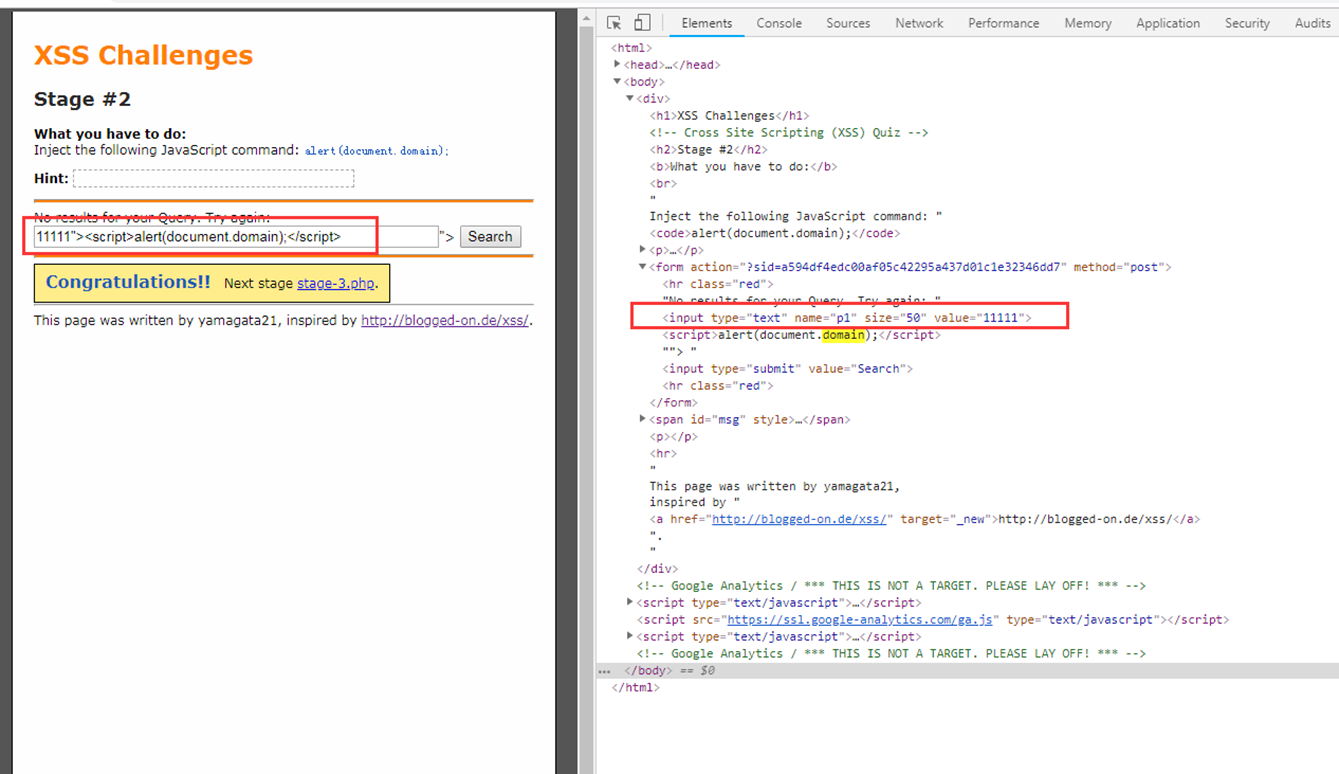Select the b "What you have to do:" node
This screenshot has height=774, width=1339.
point(743,167)
